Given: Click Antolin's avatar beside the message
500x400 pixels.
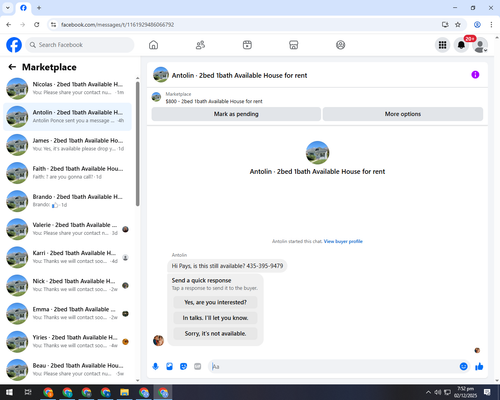Looking at the screenshot, I should click(158, 341).
